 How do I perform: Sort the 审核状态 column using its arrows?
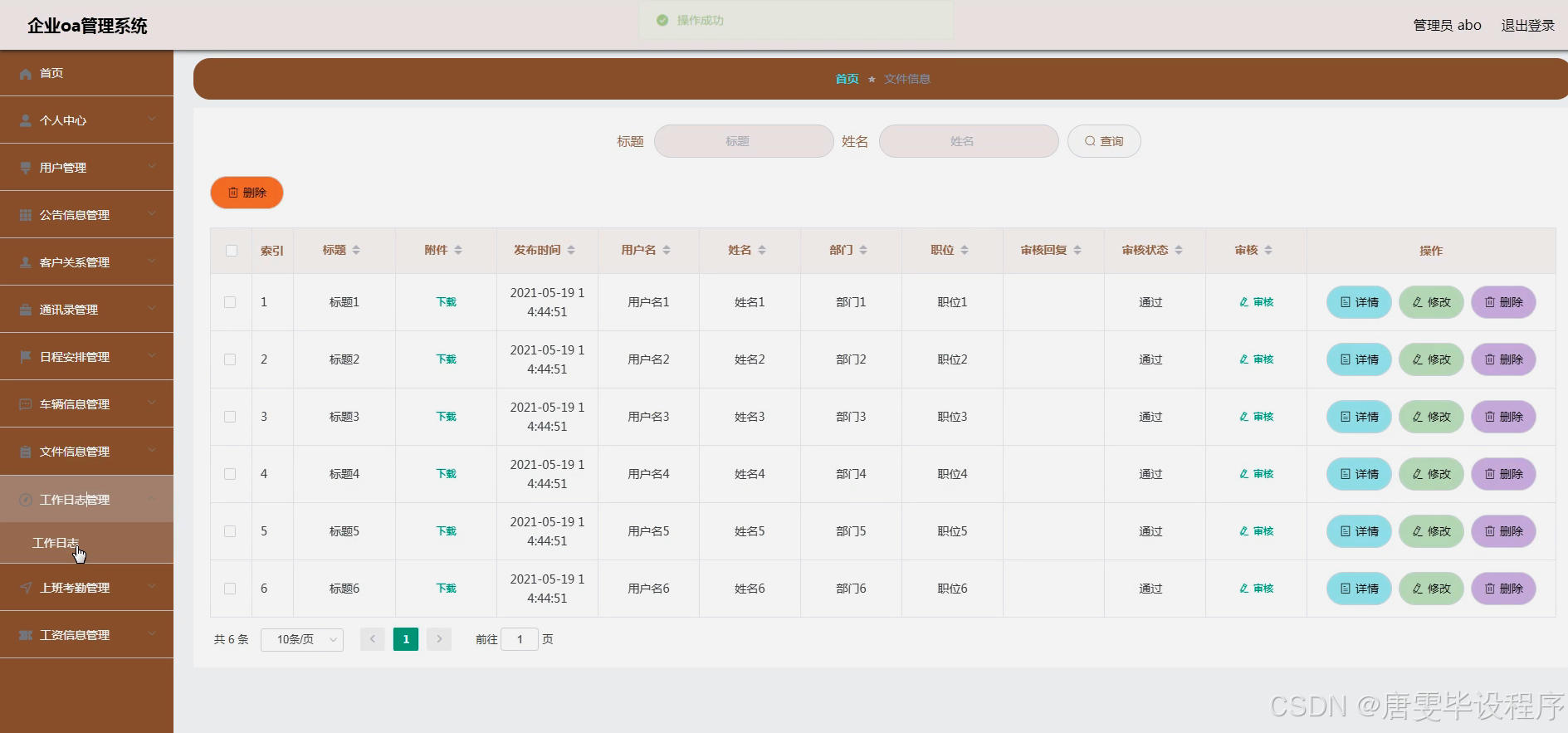[1179, 250]
